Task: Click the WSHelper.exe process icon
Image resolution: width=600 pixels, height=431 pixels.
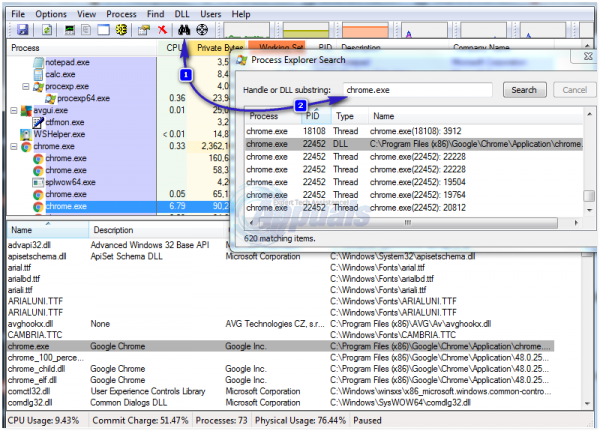Action: (26, 134)
